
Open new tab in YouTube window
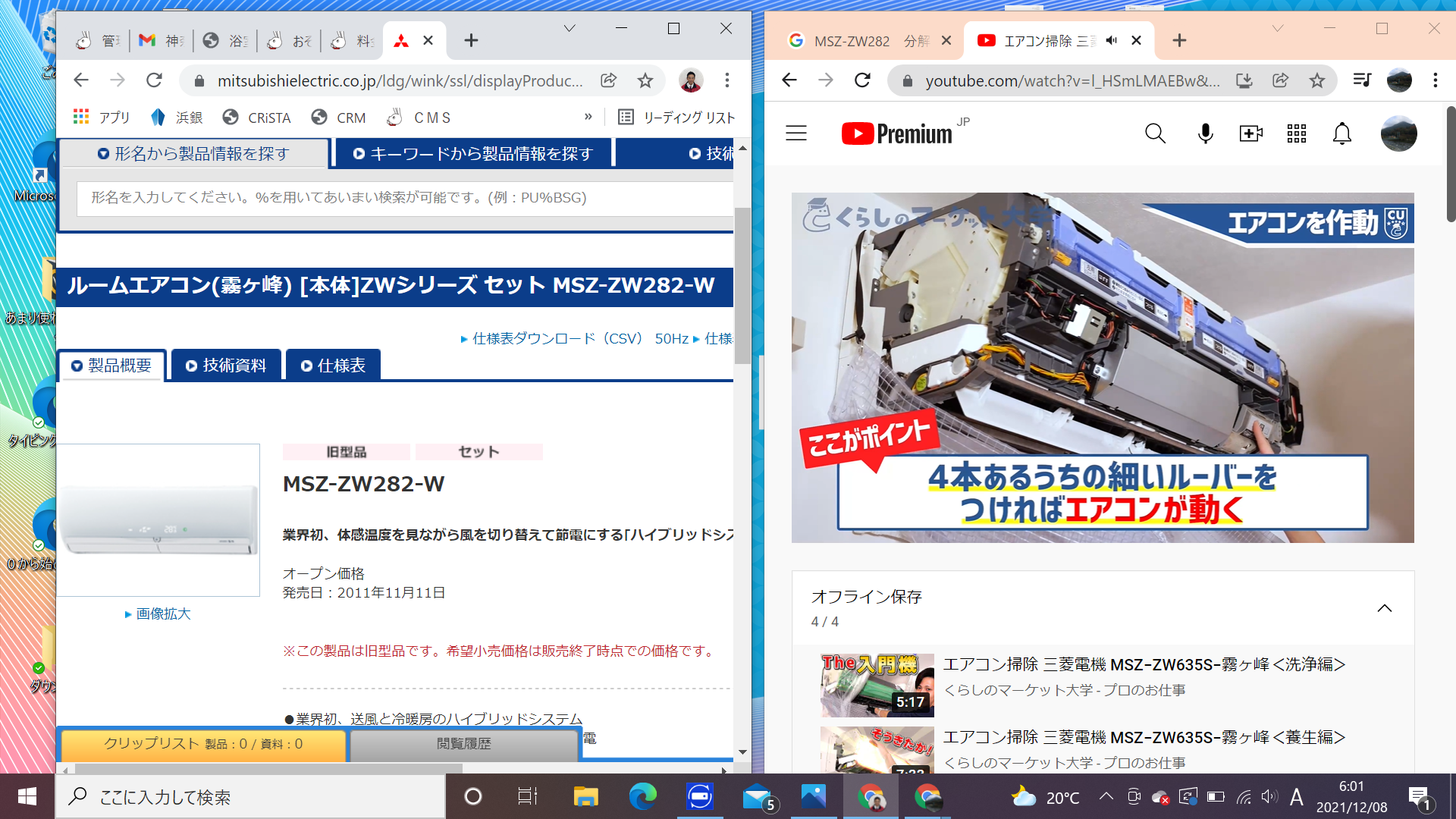click(1179, 40)
